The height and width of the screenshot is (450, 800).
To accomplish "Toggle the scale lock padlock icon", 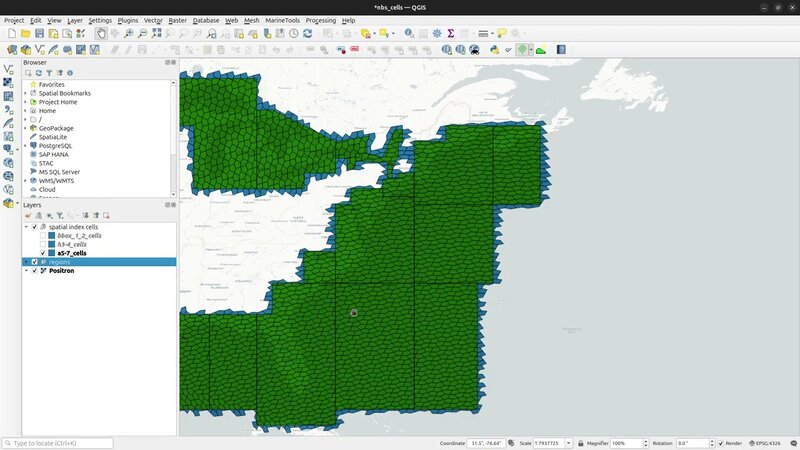I will 581,443.
